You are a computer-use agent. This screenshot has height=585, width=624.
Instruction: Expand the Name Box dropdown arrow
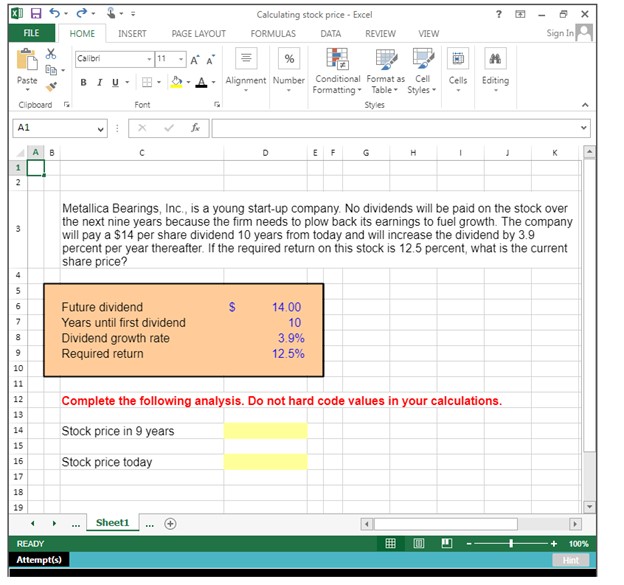[101, 129]
